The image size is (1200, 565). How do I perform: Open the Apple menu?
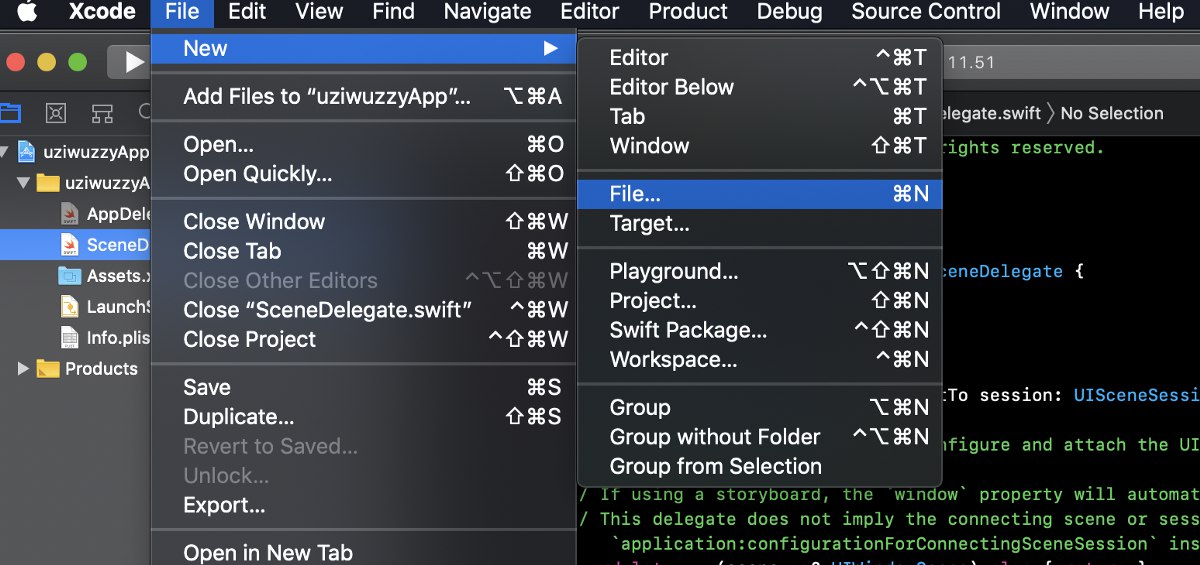coord(27,12)
